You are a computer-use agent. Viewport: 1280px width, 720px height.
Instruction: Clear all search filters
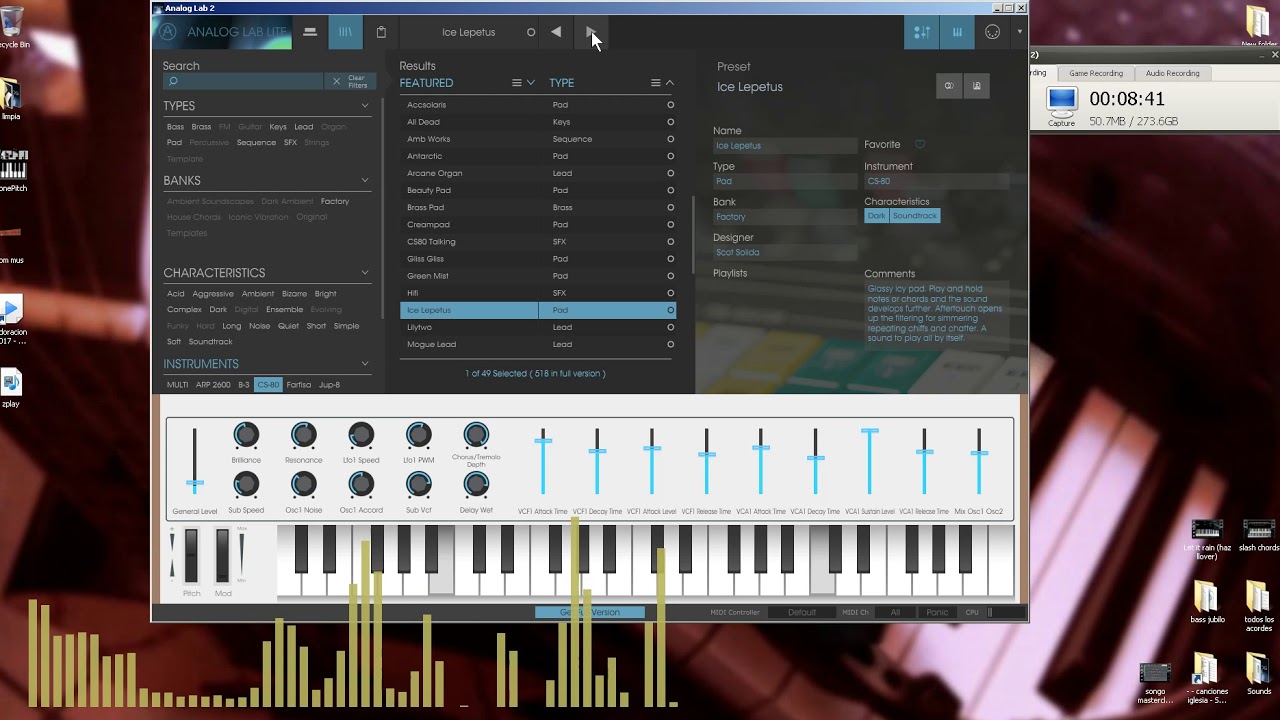tap(350, 82)
